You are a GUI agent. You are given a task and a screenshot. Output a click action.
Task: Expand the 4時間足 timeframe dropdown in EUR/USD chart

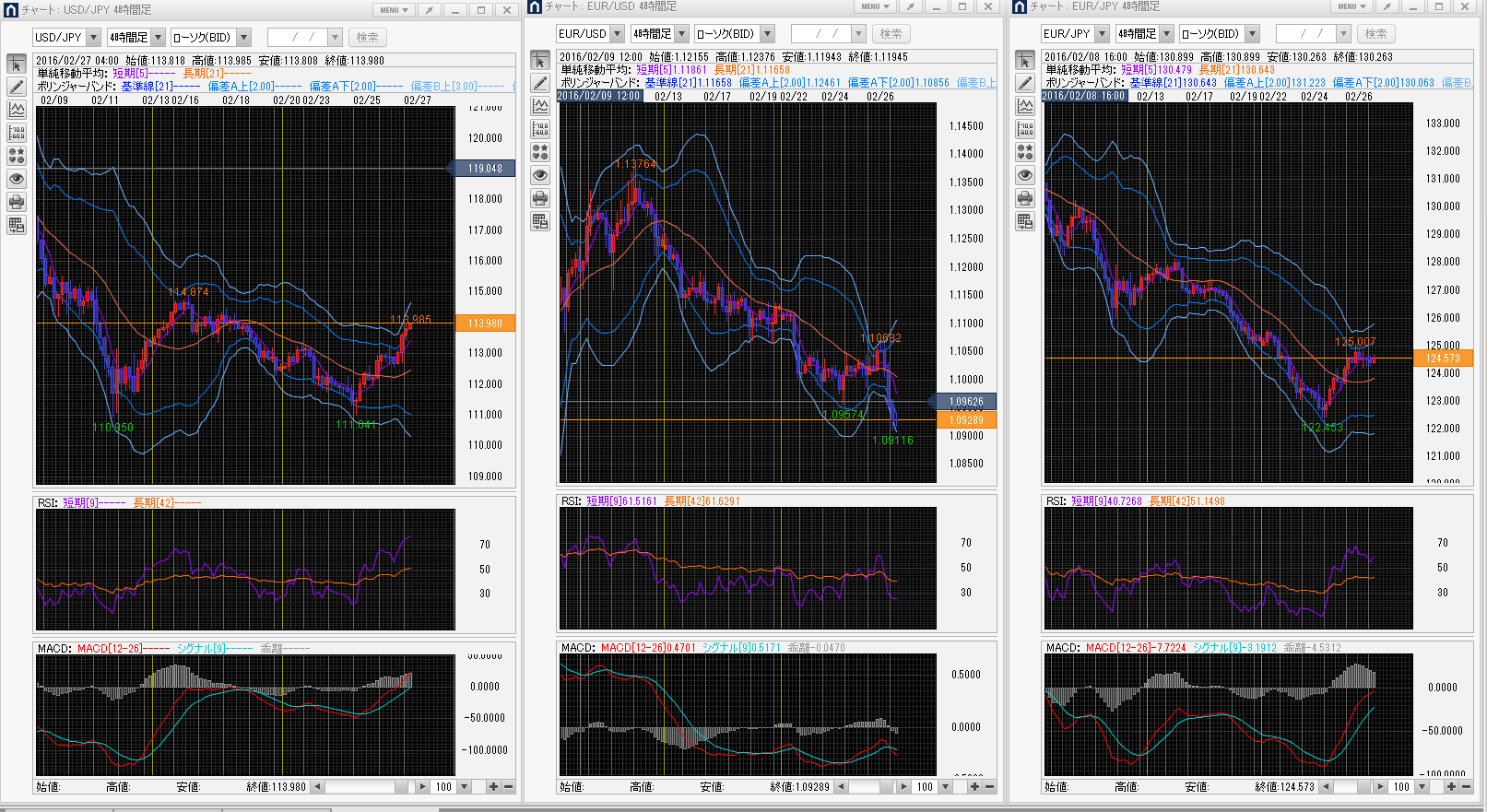coord(682,34)
